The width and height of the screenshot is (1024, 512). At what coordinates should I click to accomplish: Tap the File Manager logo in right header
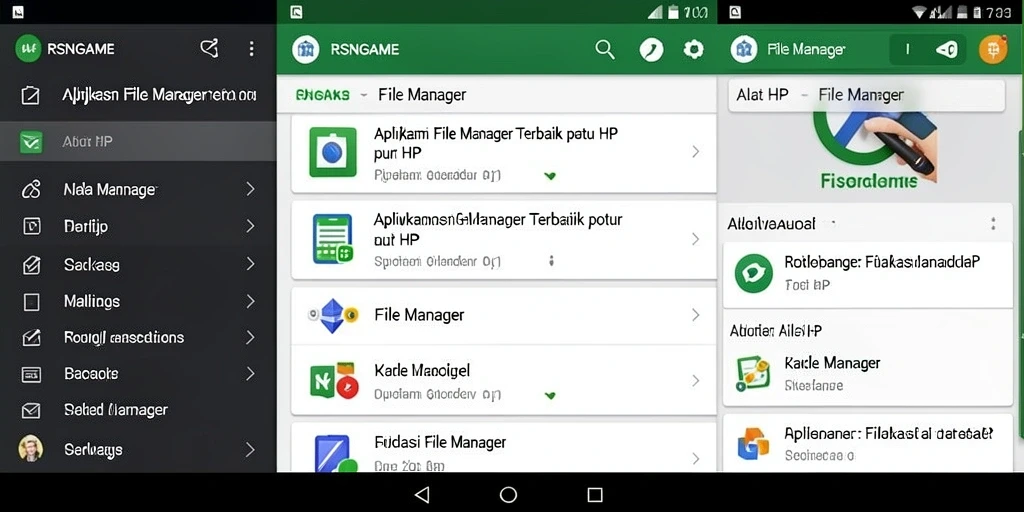coord(744,50)
